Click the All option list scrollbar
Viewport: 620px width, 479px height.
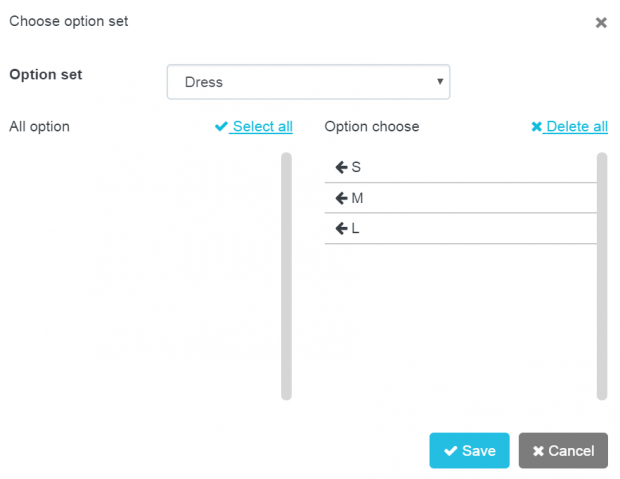point(286,276)
